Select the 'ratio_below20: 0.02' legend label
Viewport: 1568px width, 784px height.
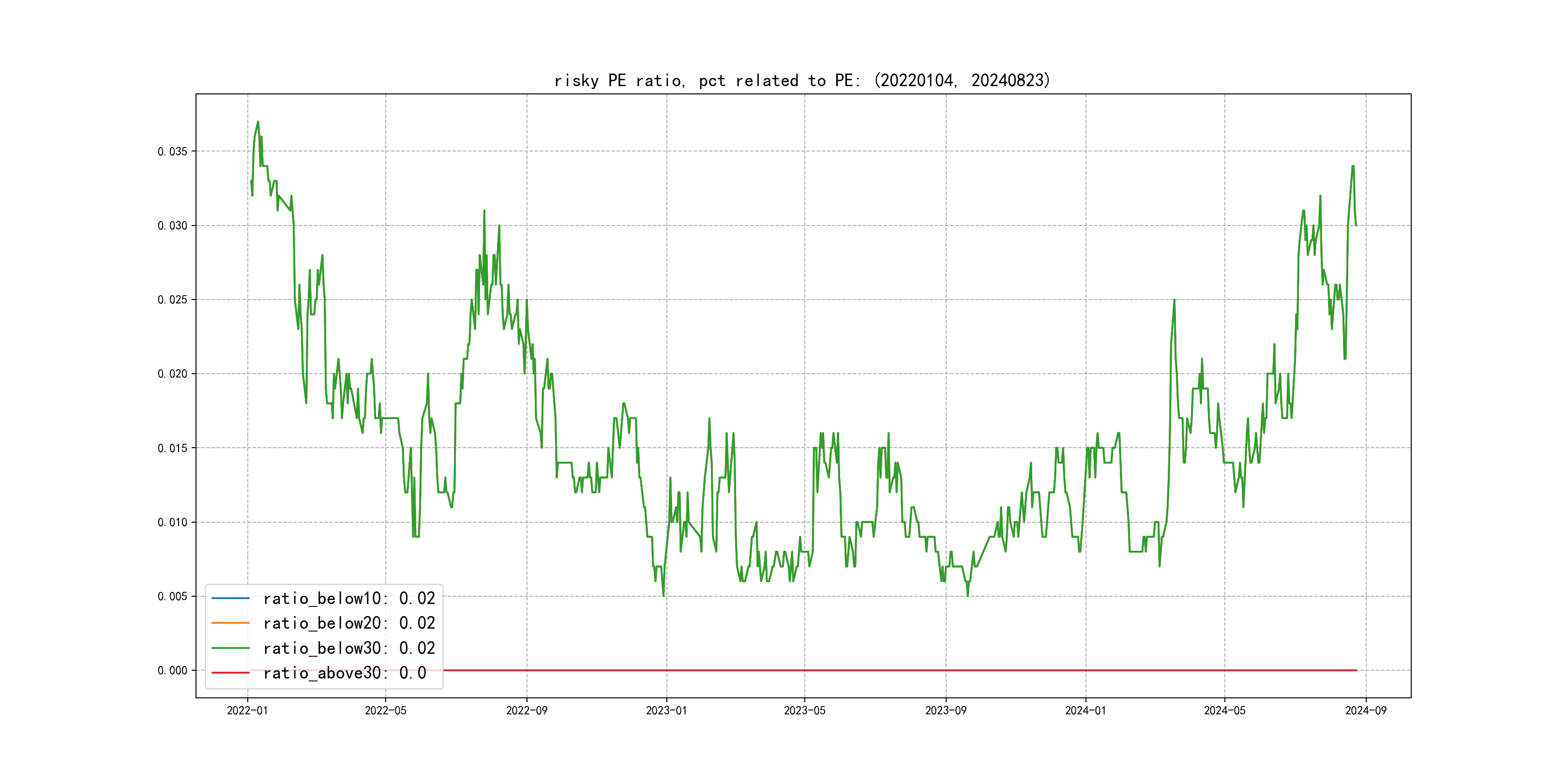click(349, 623)
